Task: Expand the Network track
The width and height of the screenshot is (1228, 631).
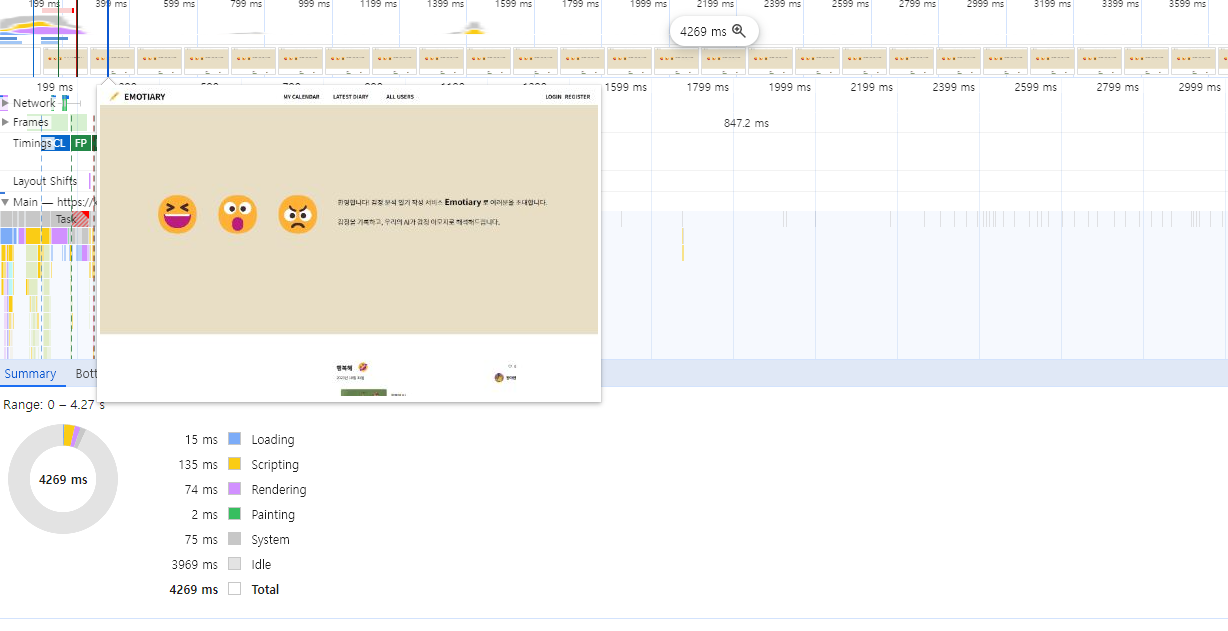Action: click(x=5, y=103)
